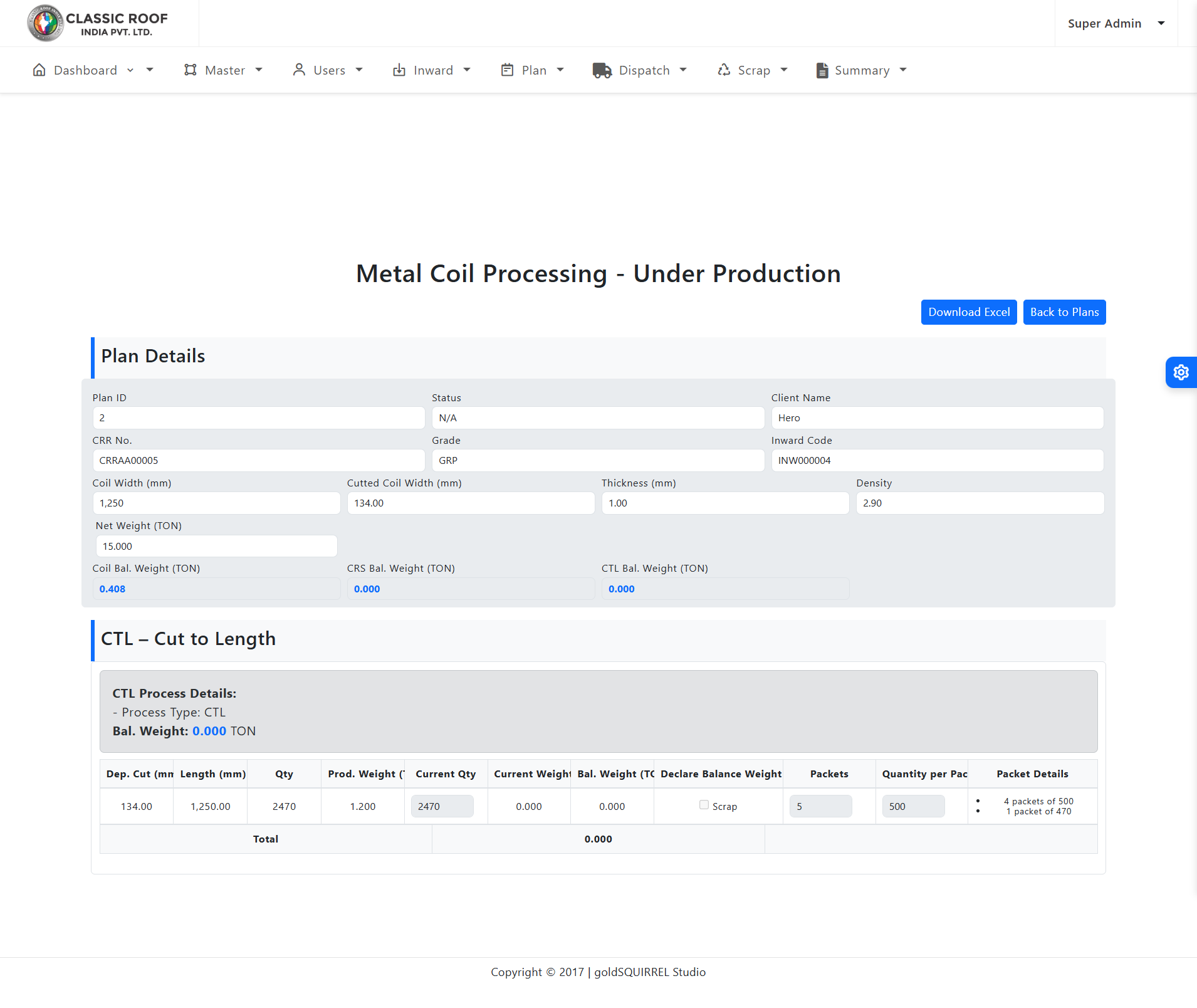Click the Scrap recycle icon
The height and width of the screenshot is (1008, 1197).
(x=724, y=70)
